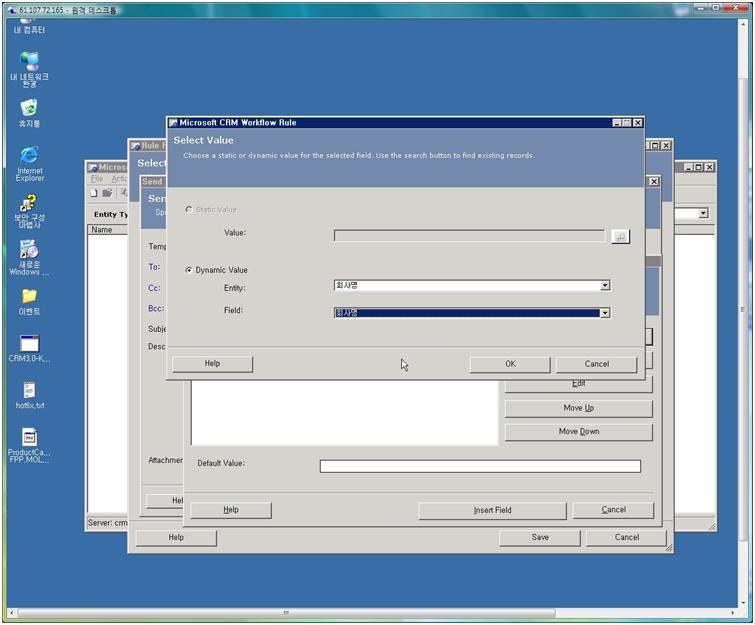The image size is (755, 625).
Task: Click Cancel next to Insert Field
Action: pyautogui.click(x=613, y=510)
